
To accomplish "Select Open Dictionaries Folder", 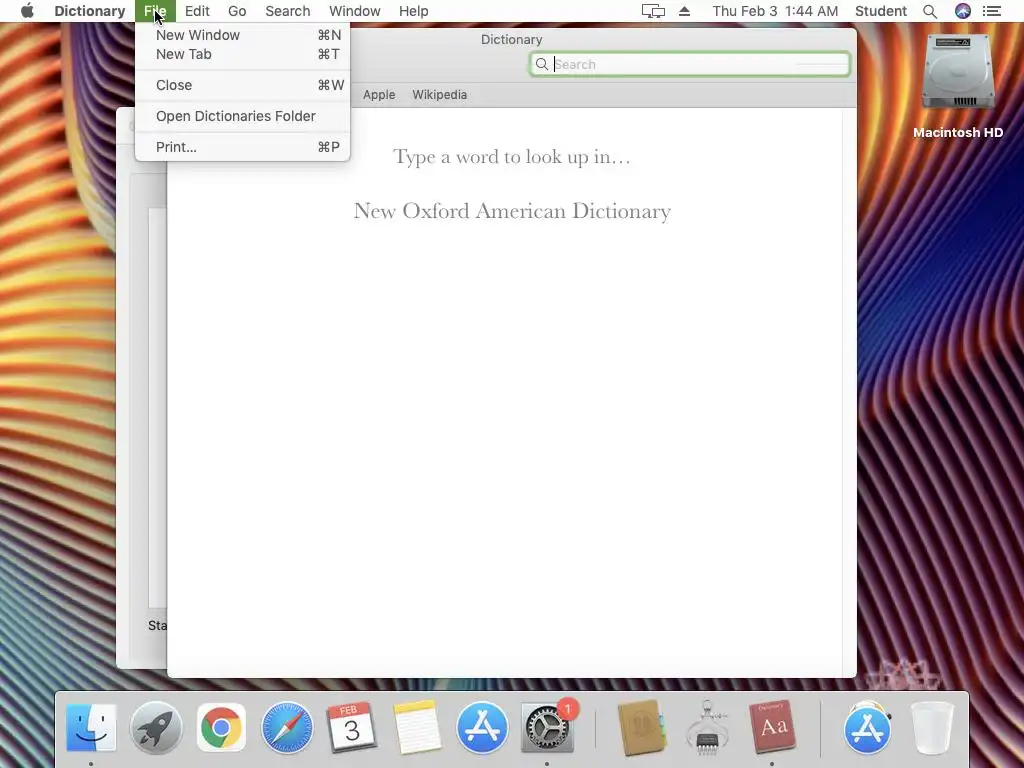I will [x=242, y=116].
